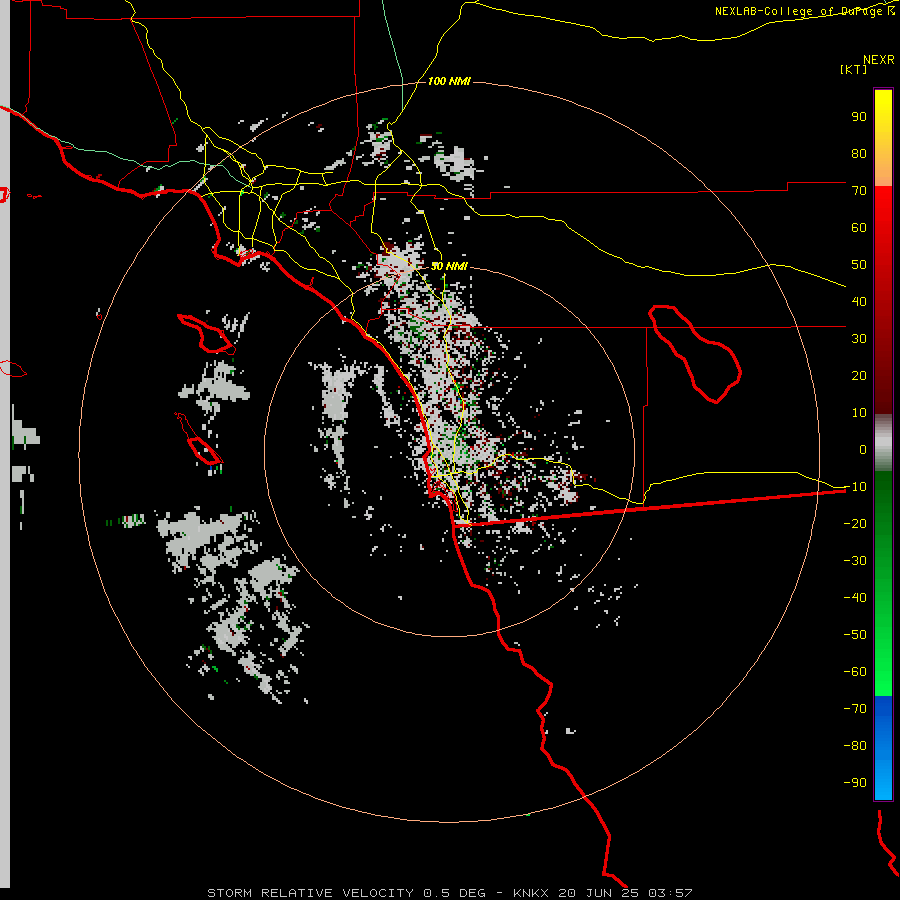Select the gray zero-velocity band of the color bar
The width and height of the screenshot is (900, 900).
coord(883,443)
